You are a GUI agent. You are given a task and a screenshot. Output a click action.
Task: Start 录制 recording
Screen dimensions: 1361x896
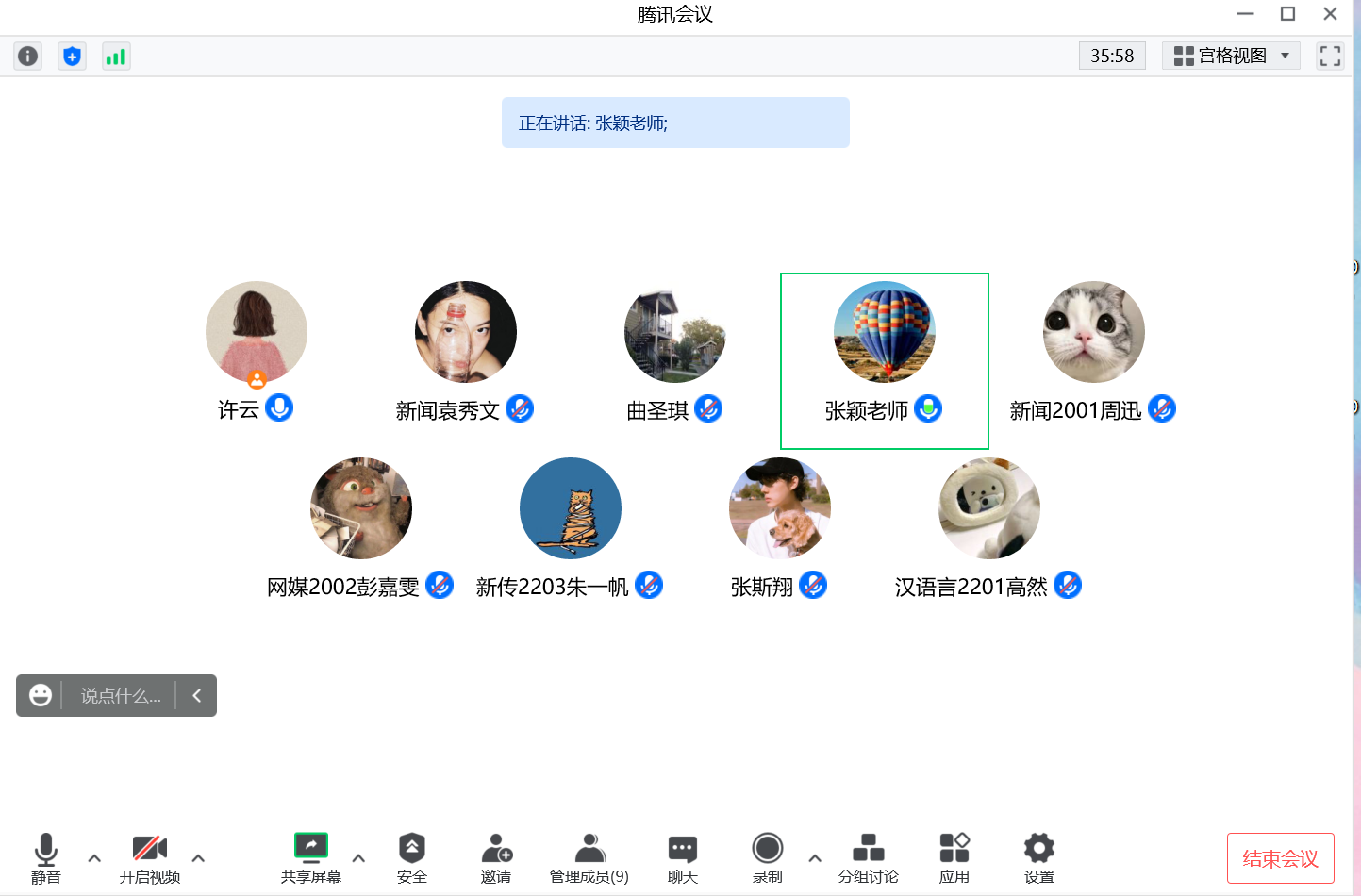[767, 857]
